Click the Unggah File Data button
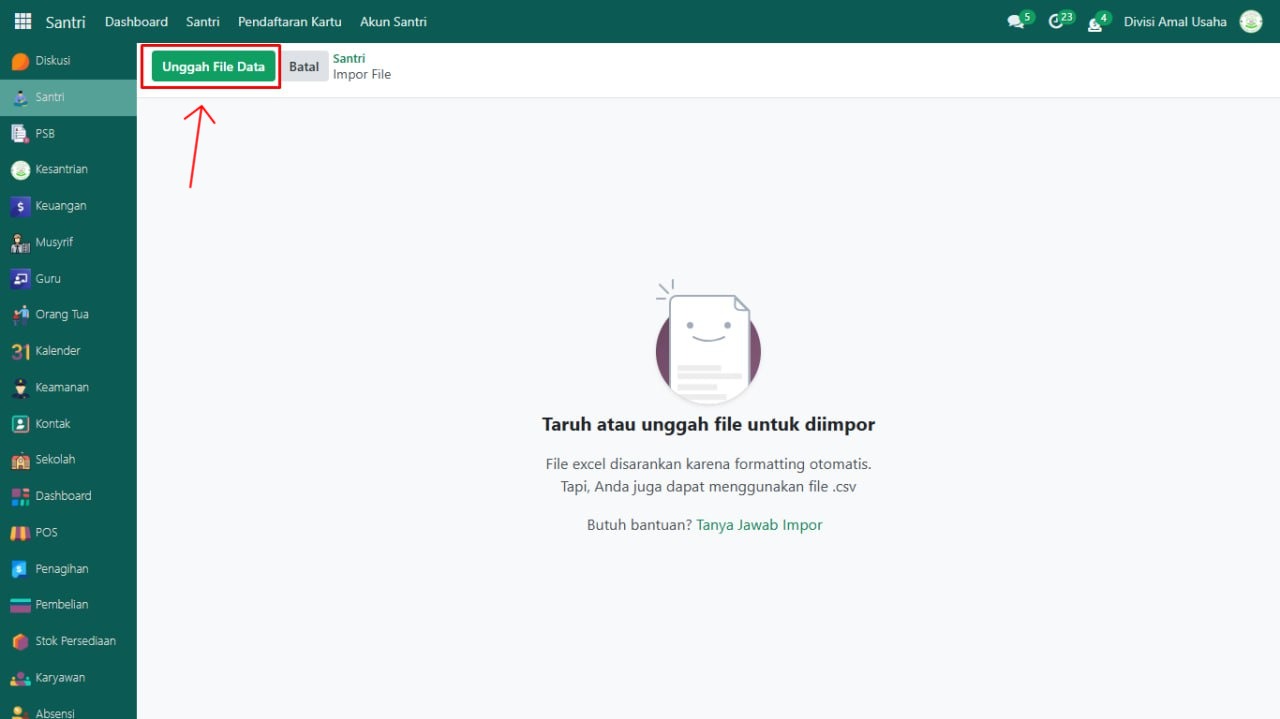The width and height of the screenshot is (1280, 719). tap(213, 67)
